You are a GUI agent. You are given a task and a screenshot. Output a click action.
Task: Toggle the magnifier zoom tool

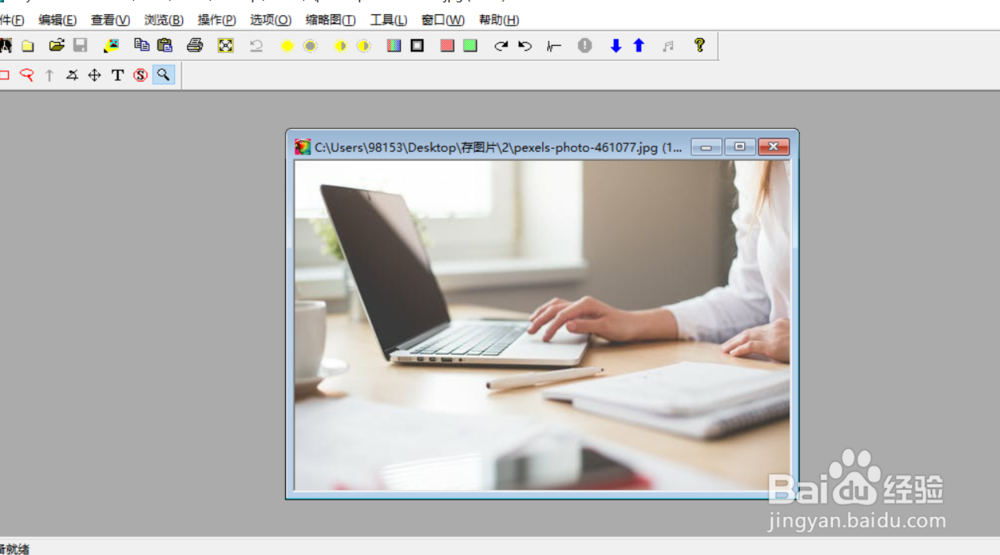163,75
